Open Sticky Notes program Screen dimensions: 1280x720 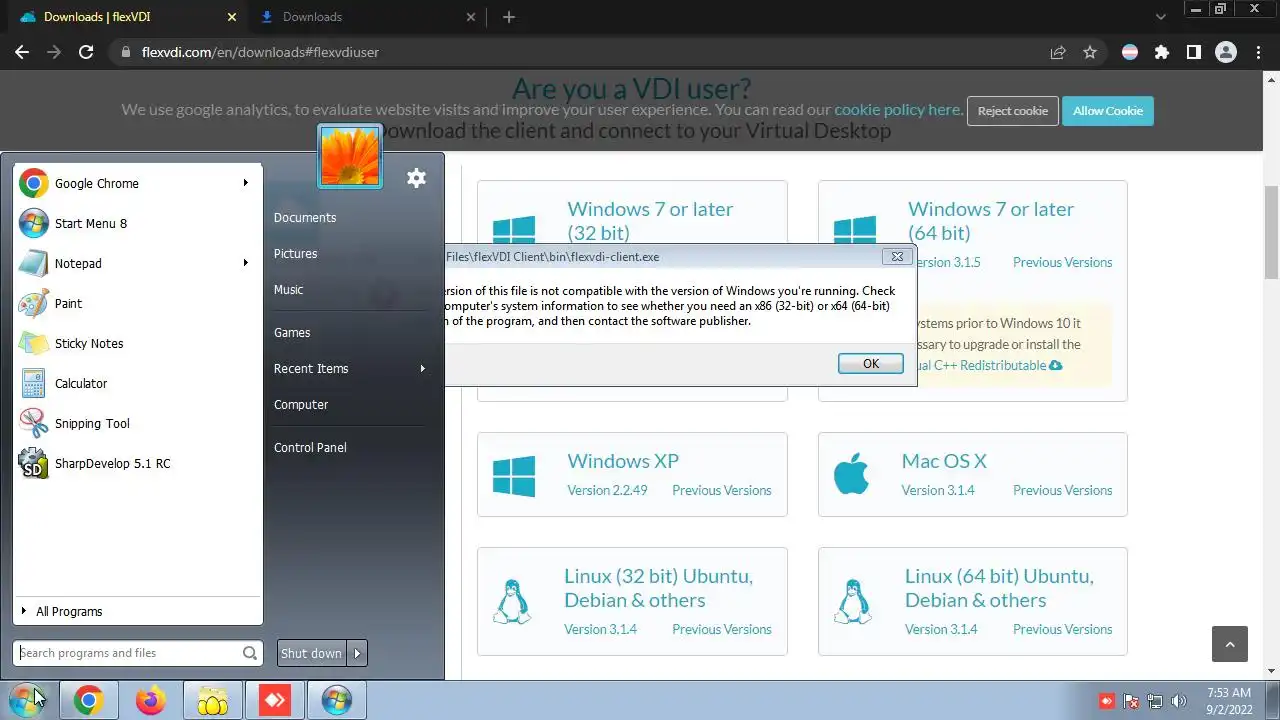(x=138, y=343)
